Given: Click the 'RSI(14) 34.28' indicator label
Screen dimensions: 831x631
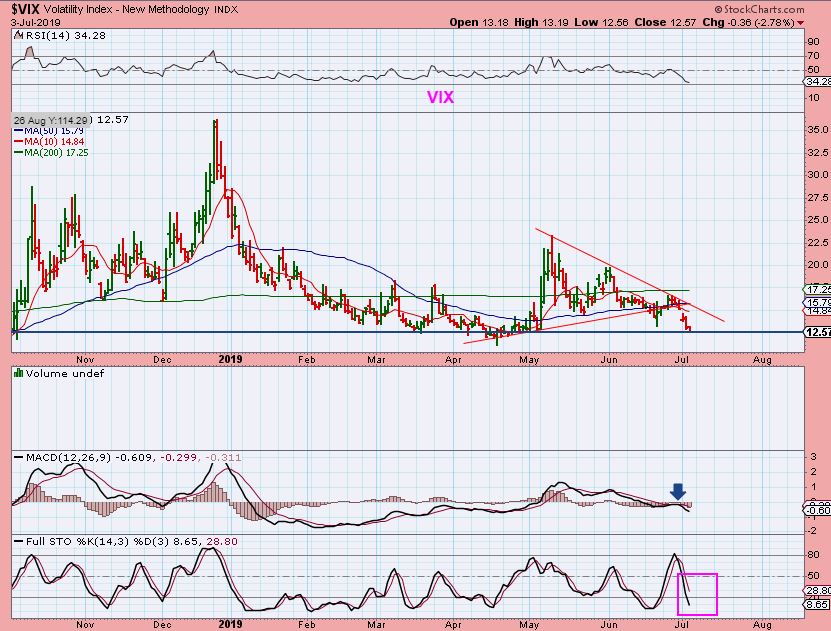Looking at the screenshot, I should pos(65,35).
